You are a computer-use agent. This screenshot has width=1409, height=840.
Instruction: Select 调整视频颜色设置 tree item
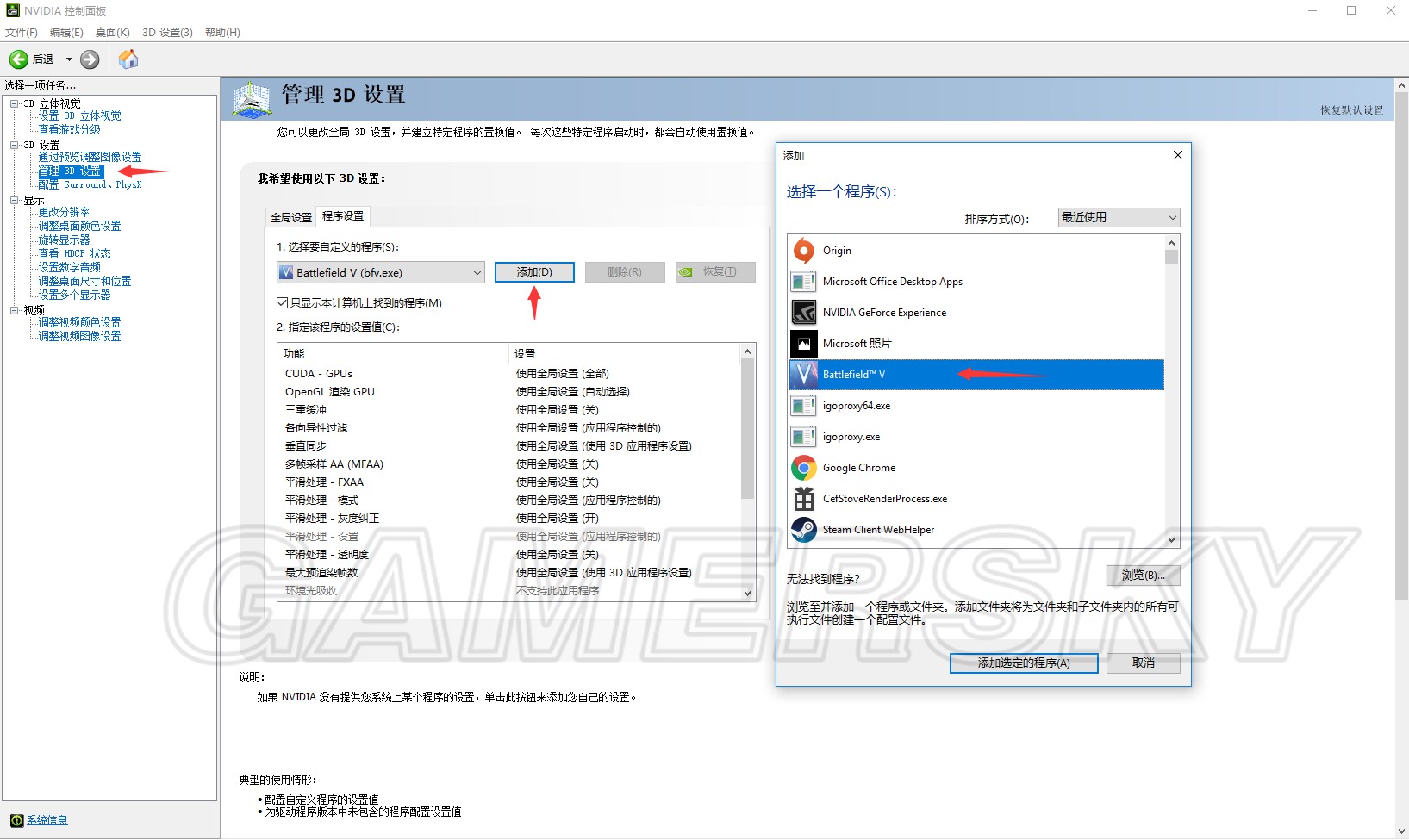(x=79, y=322)
